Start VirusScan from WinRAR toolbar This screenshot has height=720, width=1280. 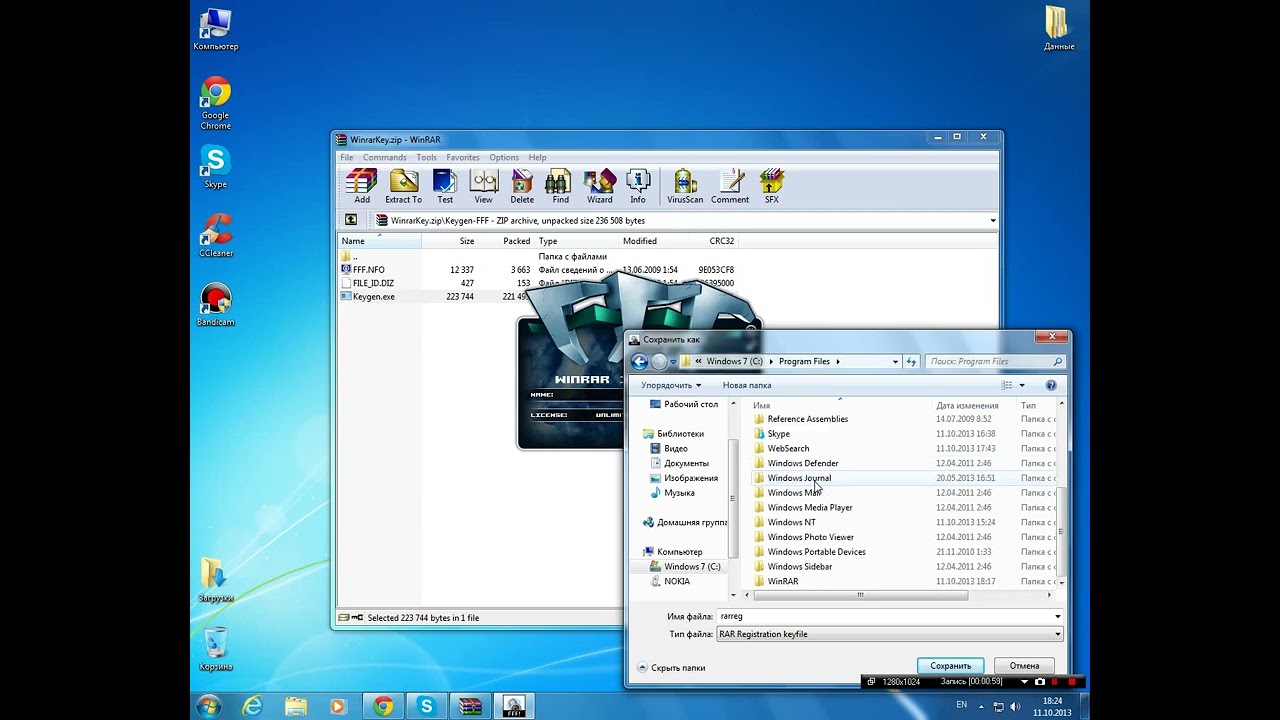point(685,186)
